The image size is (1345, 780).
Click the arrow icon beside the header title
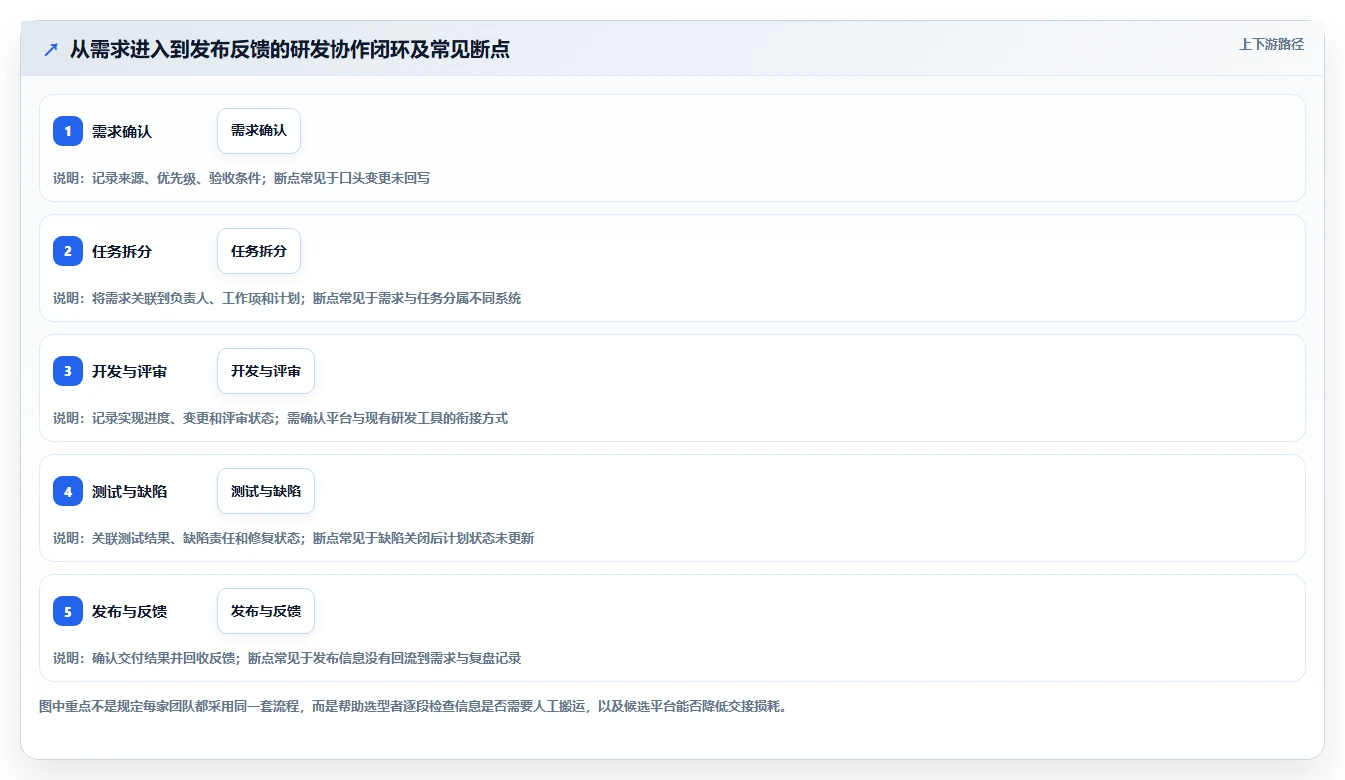click(x=51, y=49)
